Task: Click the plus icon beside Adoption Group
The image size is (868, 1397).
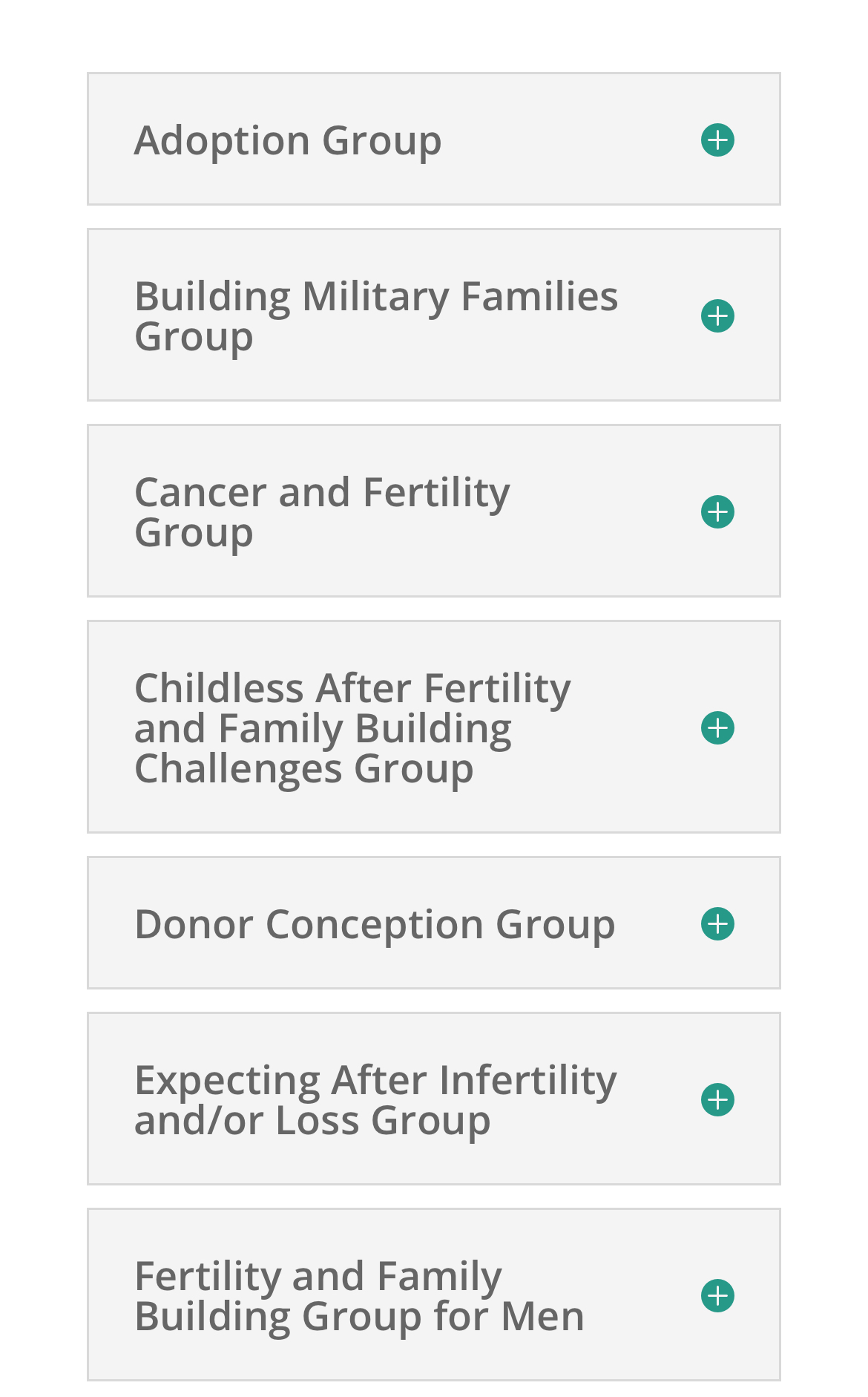Action: click(717, 140)
